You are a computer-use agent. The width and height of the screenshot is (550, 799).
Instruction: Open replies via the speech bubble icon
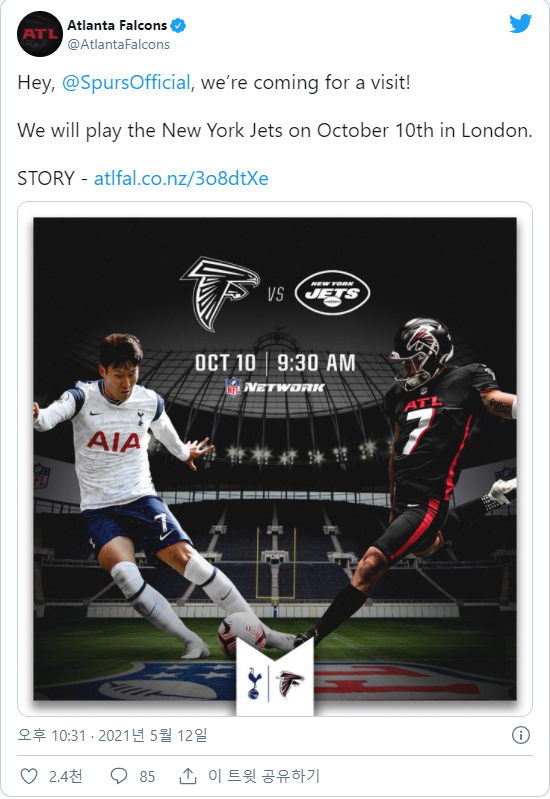119,776
